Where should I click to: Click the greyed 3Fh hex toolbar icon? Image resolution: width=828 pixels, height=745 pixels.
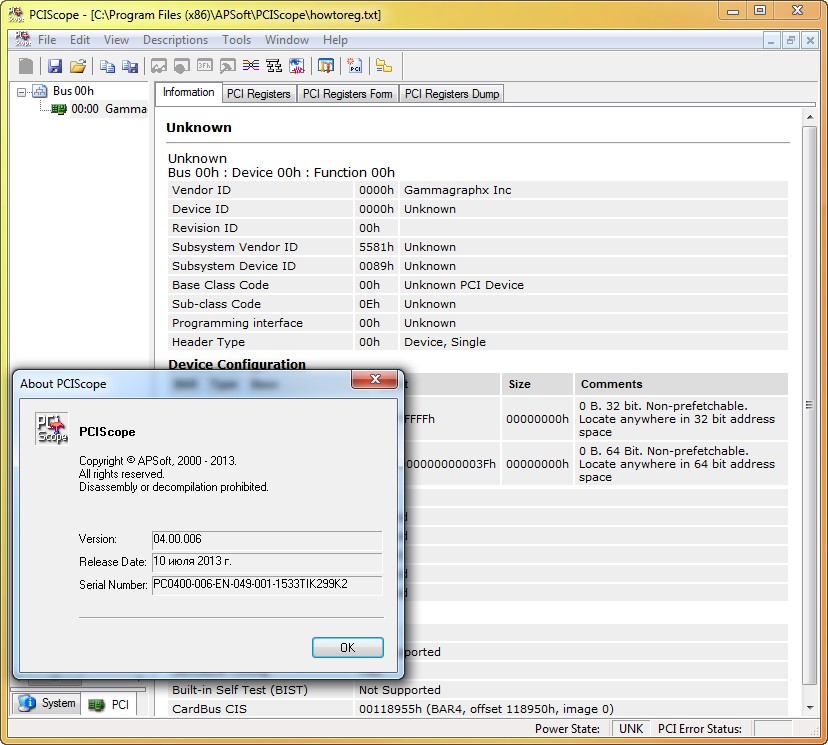(x=204, y=66)
